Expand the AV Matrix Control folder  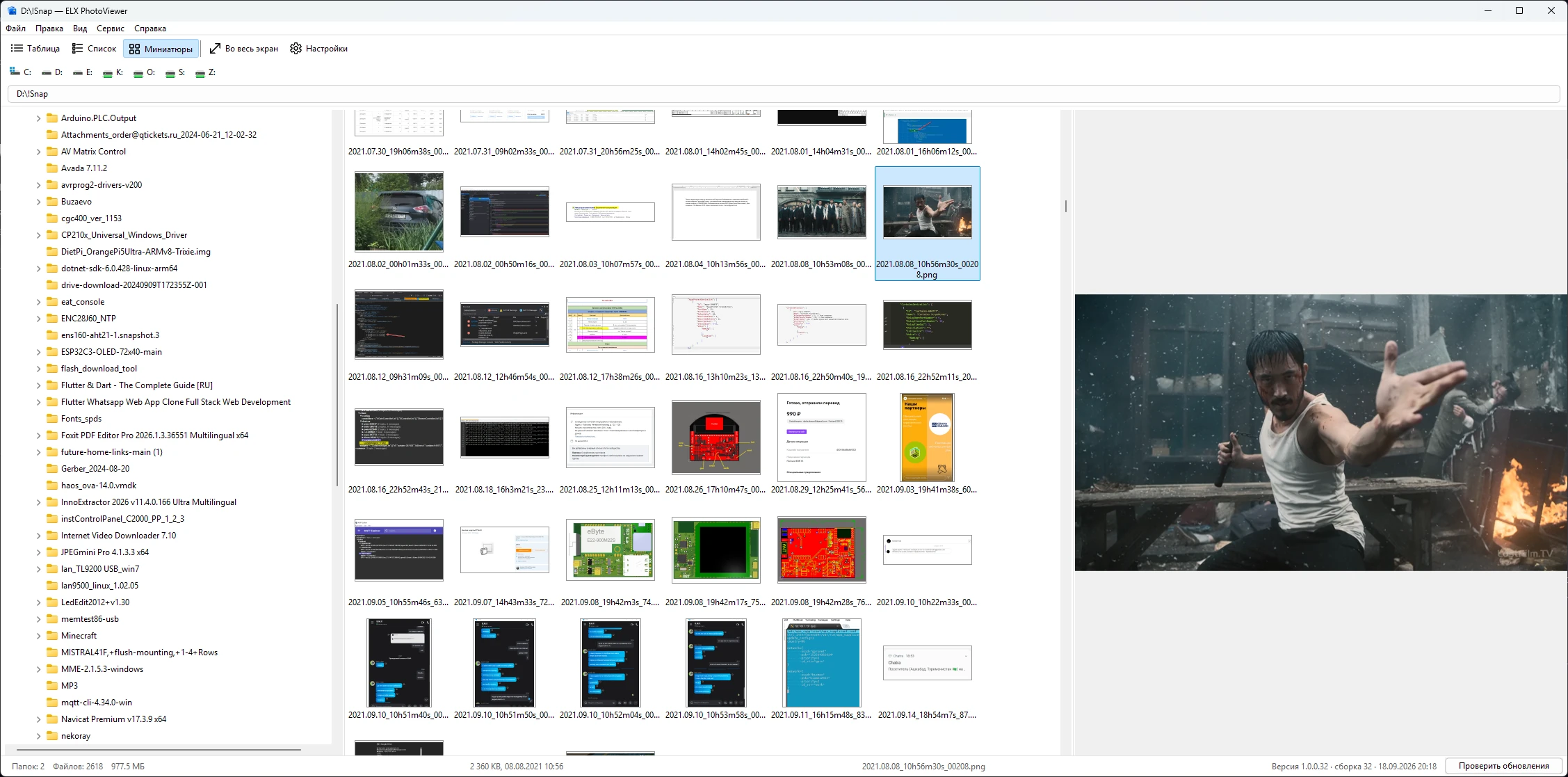38,152
